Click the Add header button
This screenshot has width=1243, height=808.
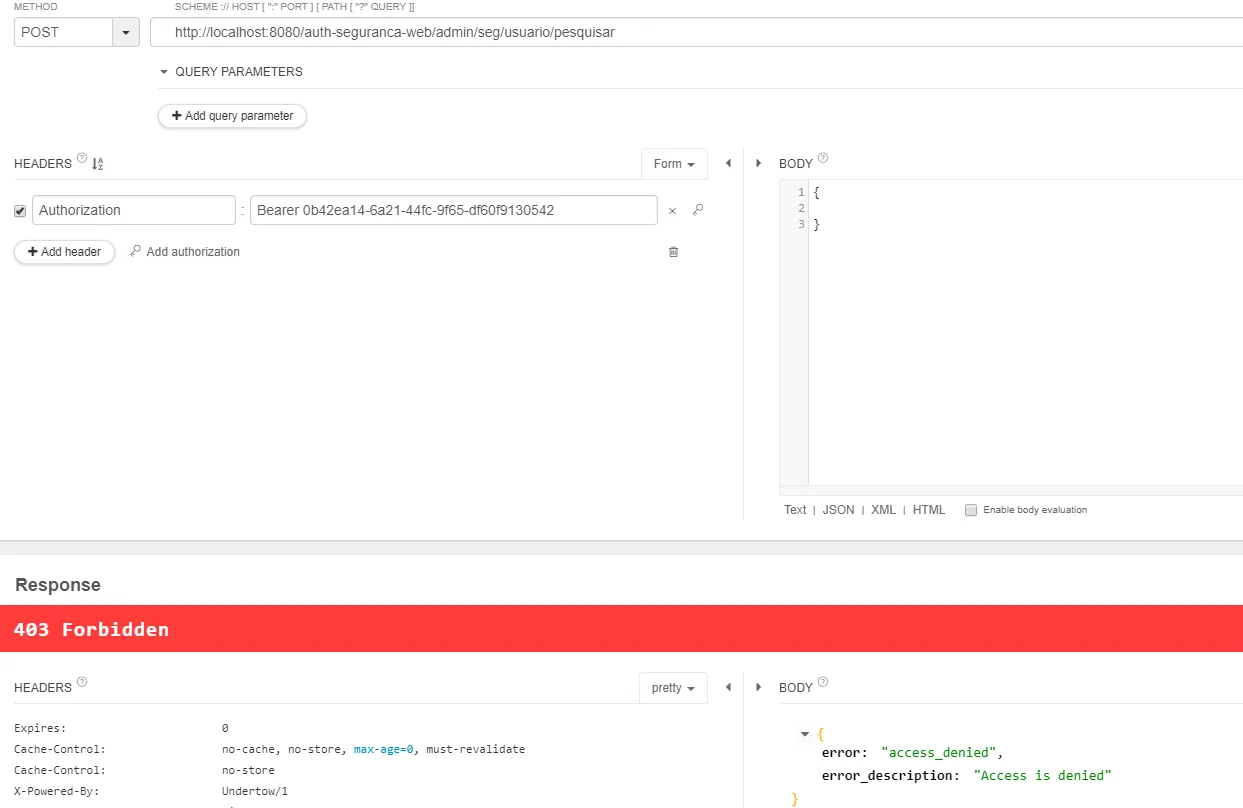pos(64,252)
